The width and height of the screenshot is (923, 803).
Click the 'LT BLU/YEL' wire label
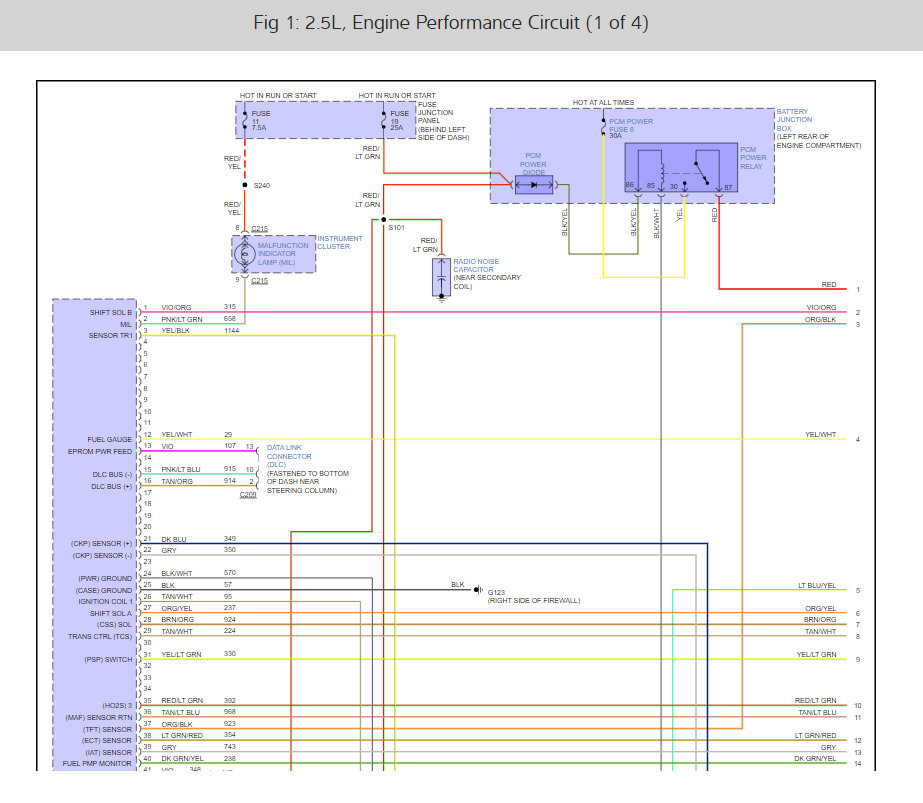click(x=817, y=586)
